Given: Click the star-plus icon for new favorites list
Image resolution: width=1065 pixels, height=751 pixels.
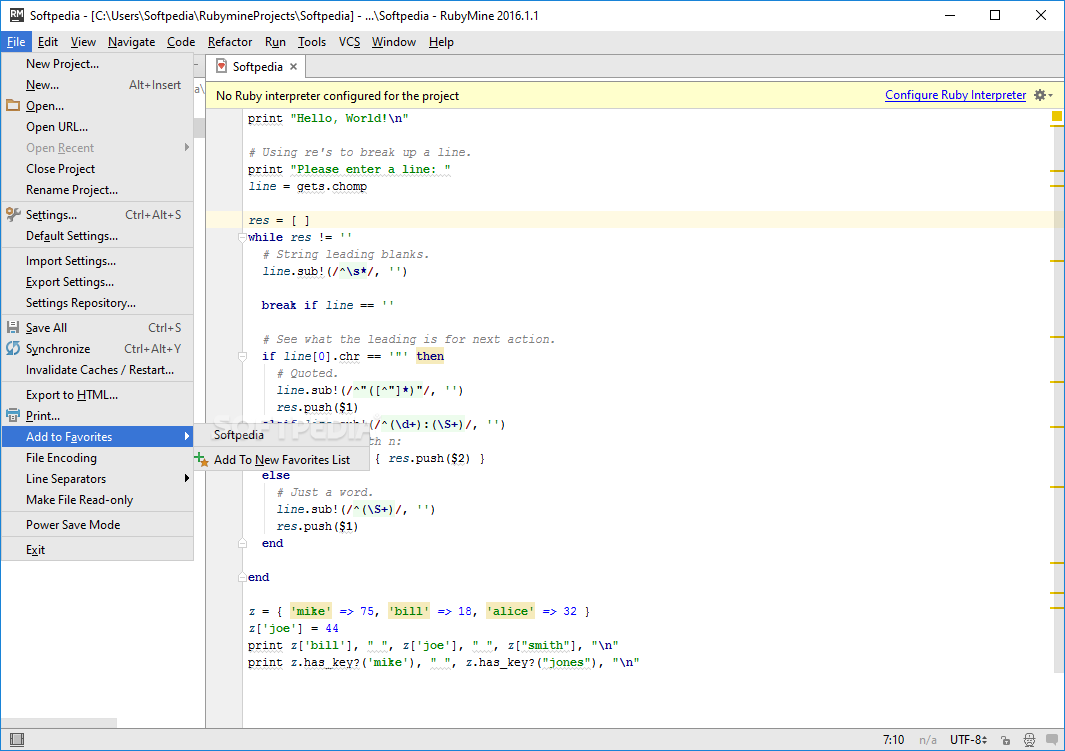Looking at the screenshot, I should [x=202, y=460].
